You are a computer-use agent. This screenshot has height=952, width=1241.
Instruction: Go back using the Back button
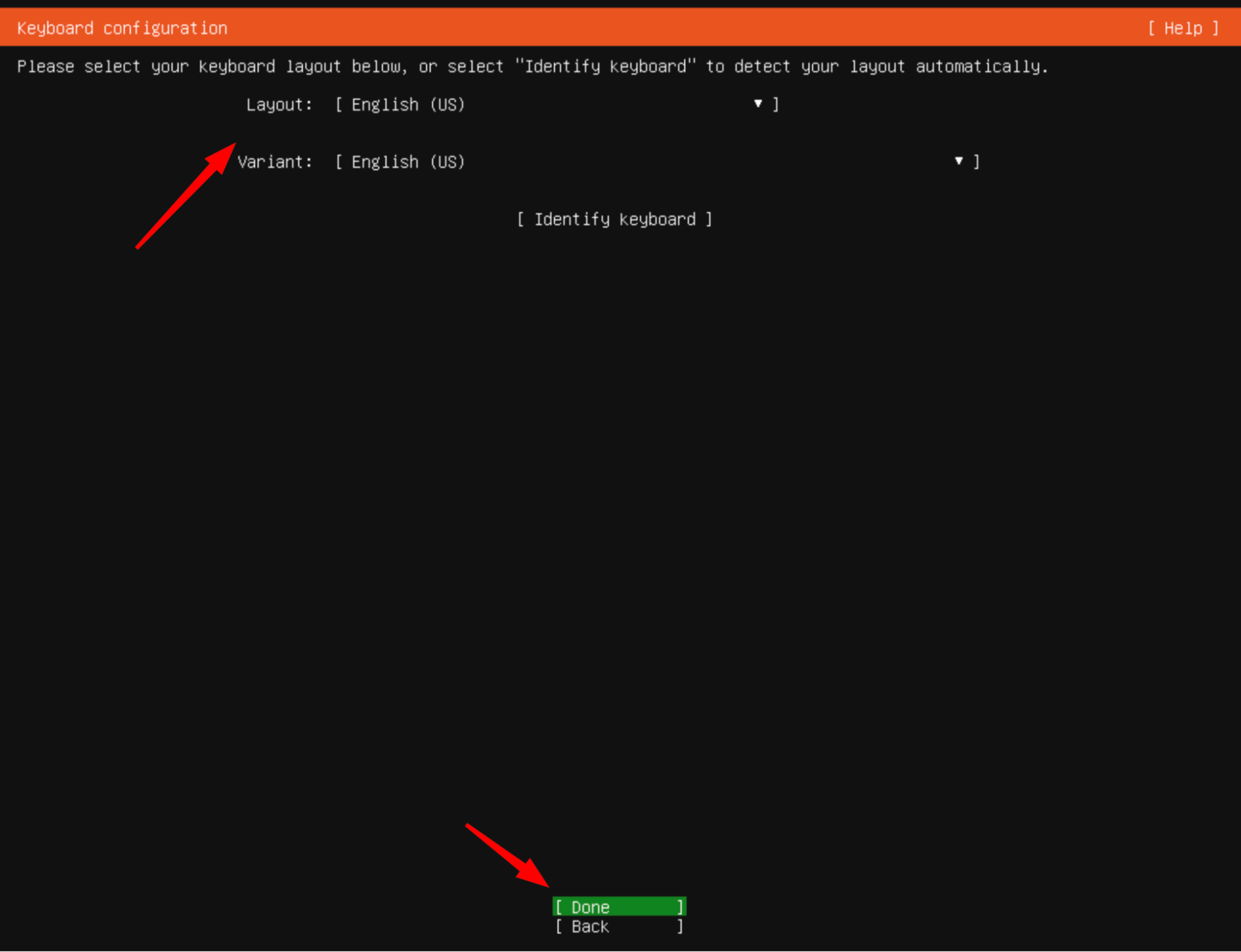[x=619, y=927]
